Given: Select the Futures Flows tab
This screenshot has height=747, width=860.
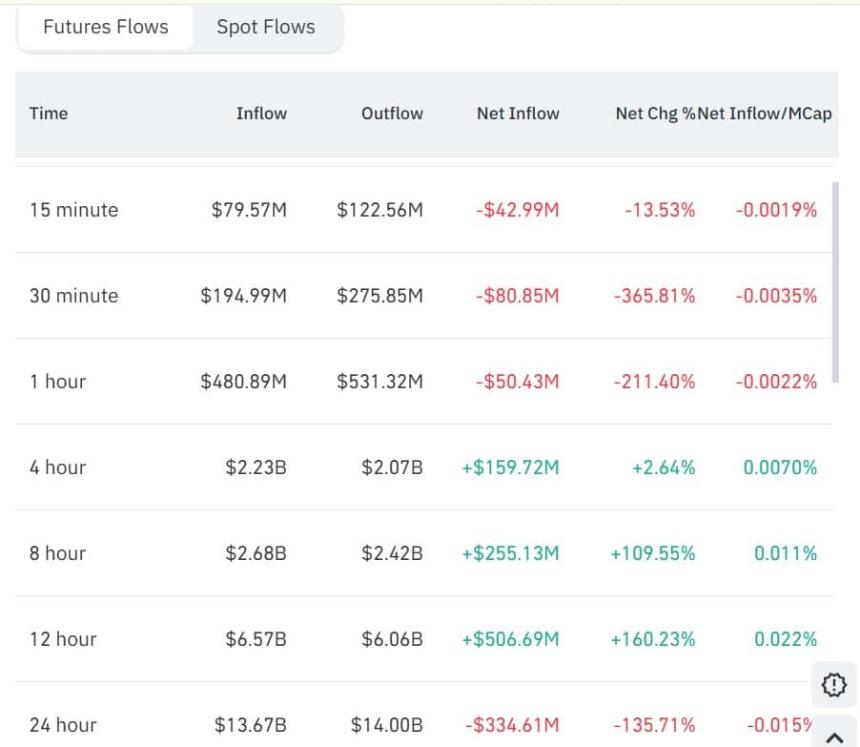Looking at the screenshot, I should pyautogui.click(x=104, y=27).
